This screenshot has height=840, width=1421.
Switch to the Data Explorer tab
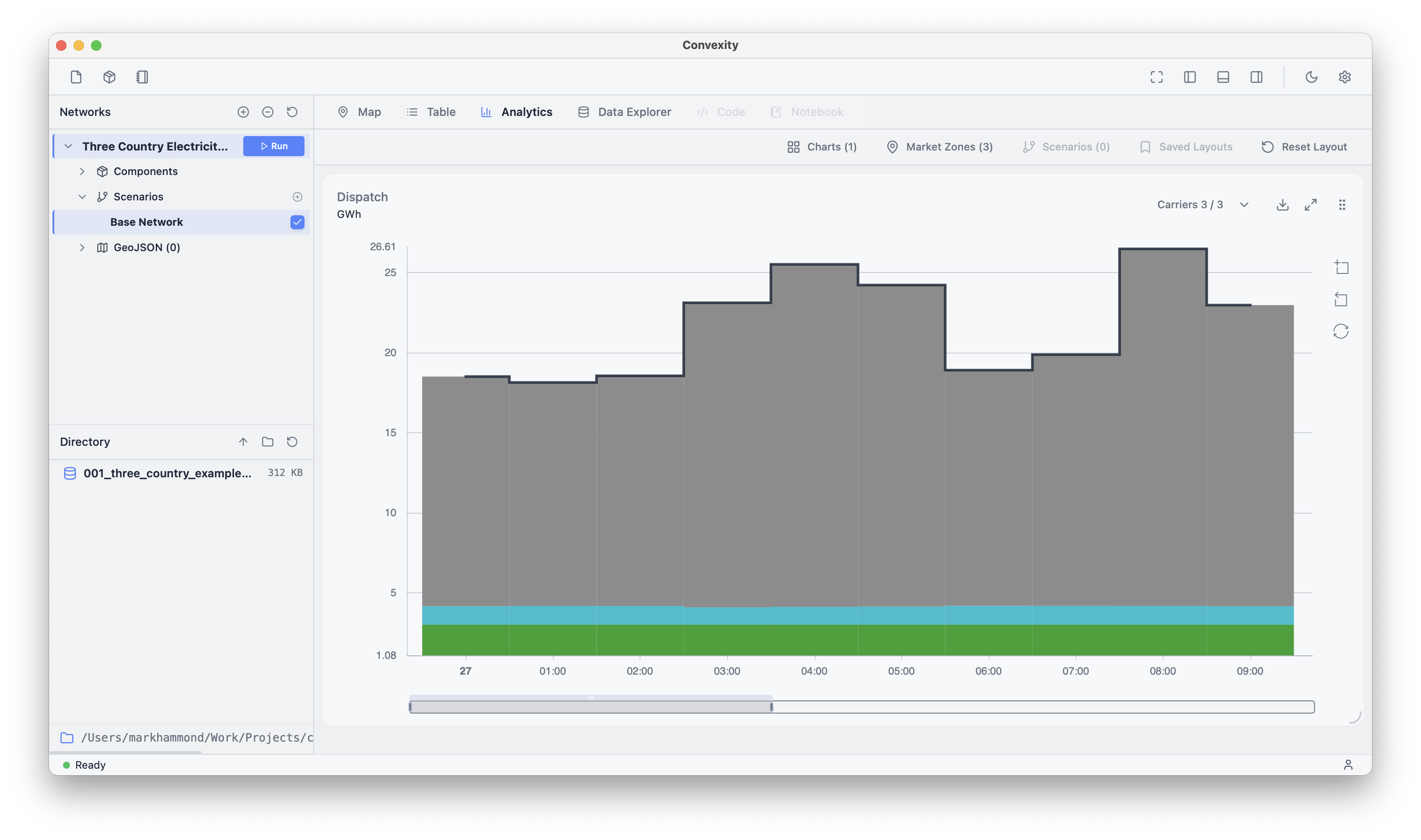click(x=624, y=112)
